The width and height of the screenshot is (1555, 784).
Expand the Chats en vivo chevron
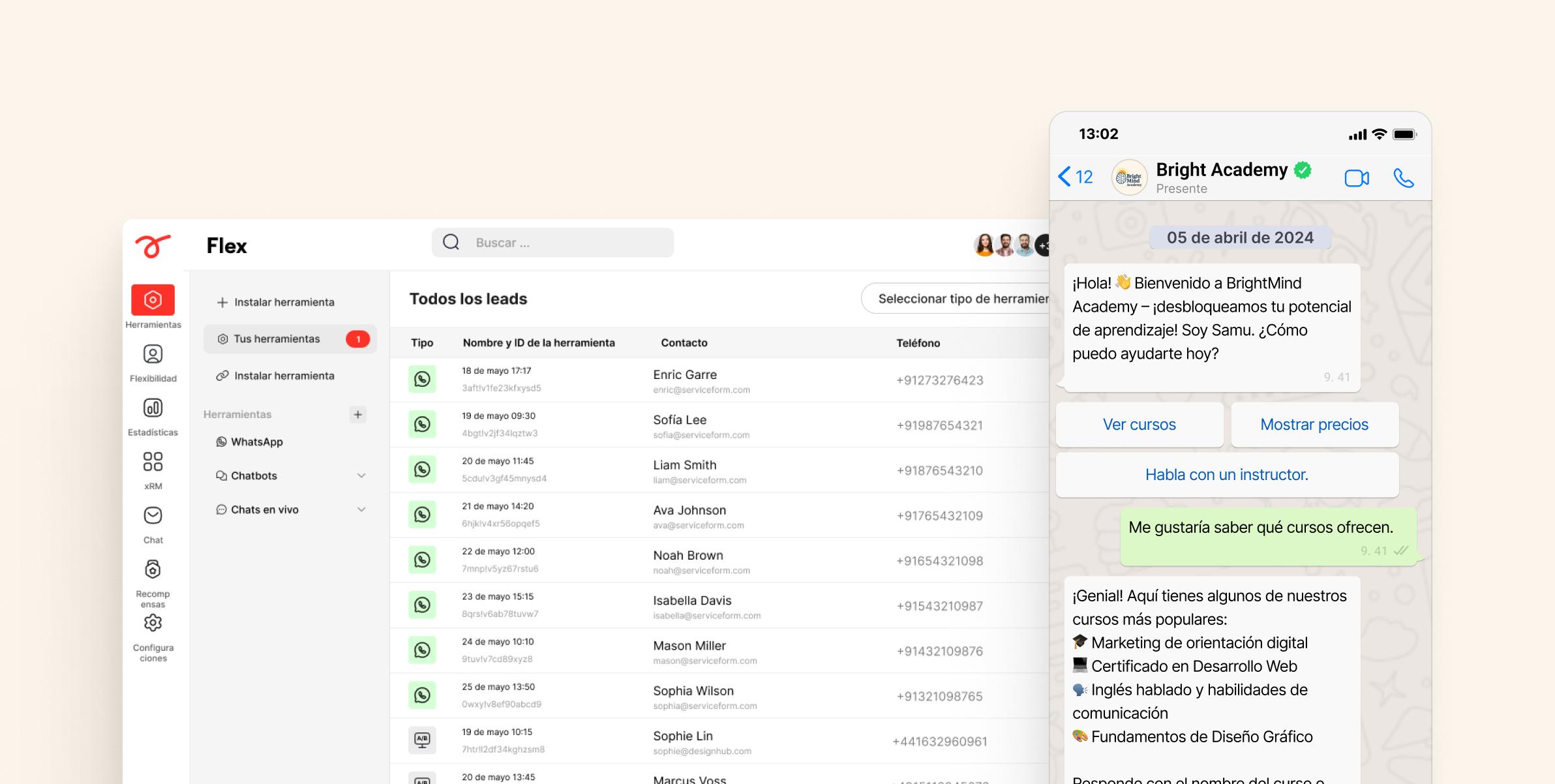click(361, 509)
